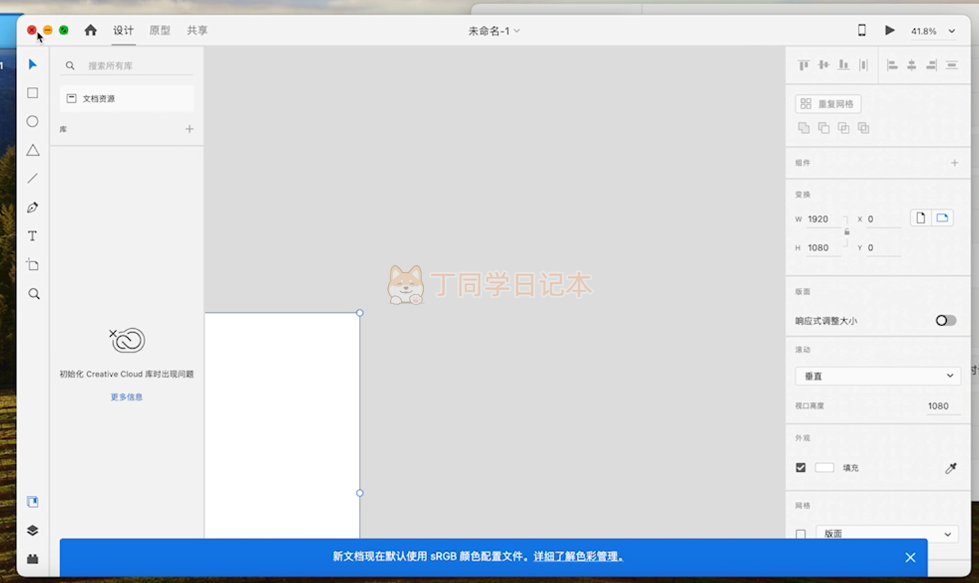Switch to the 原型 tab
The height and width of the screenshot is (583, 979).
tap(160, 31)
